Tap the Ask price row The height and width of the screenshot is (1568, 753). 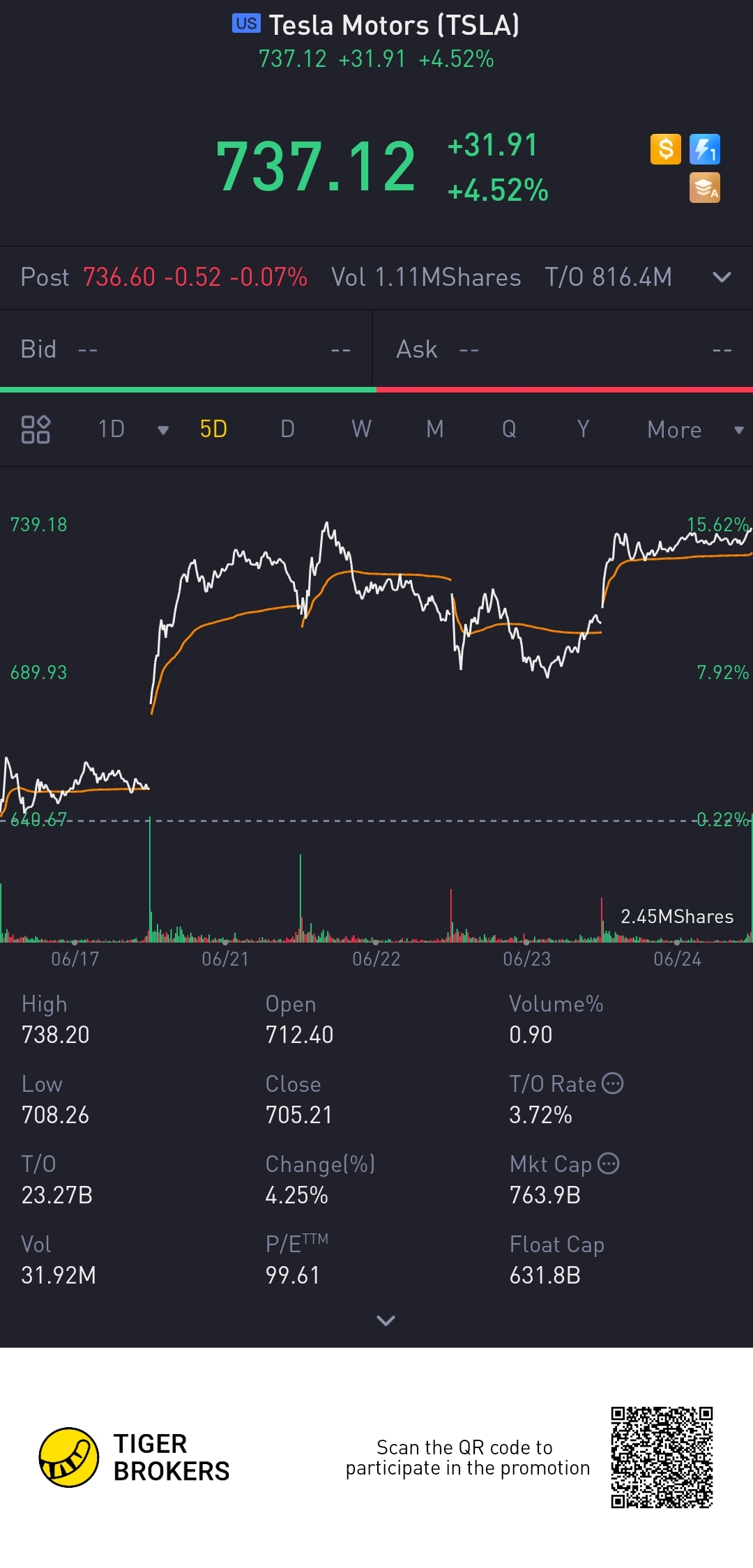pos(563,349)
